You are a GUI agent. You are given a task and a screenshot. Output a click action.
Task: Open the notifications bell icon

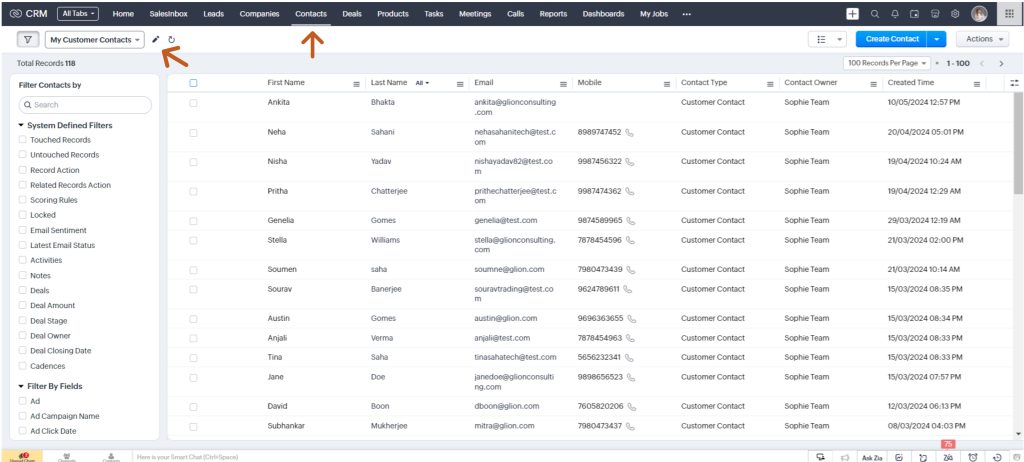pos(895,14)
